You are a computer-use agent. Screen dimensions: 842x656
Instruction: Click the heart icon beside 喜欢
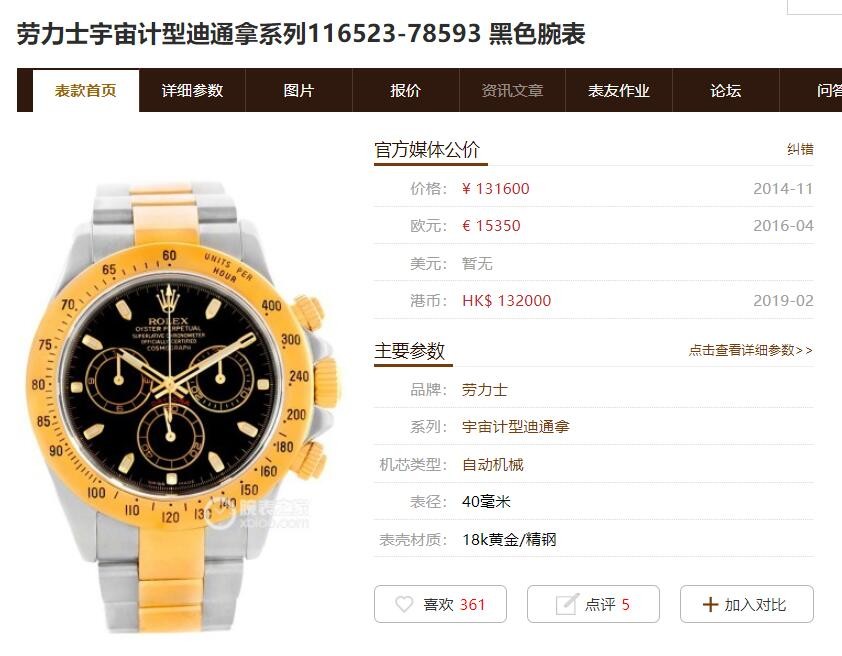tap(404, 604)
